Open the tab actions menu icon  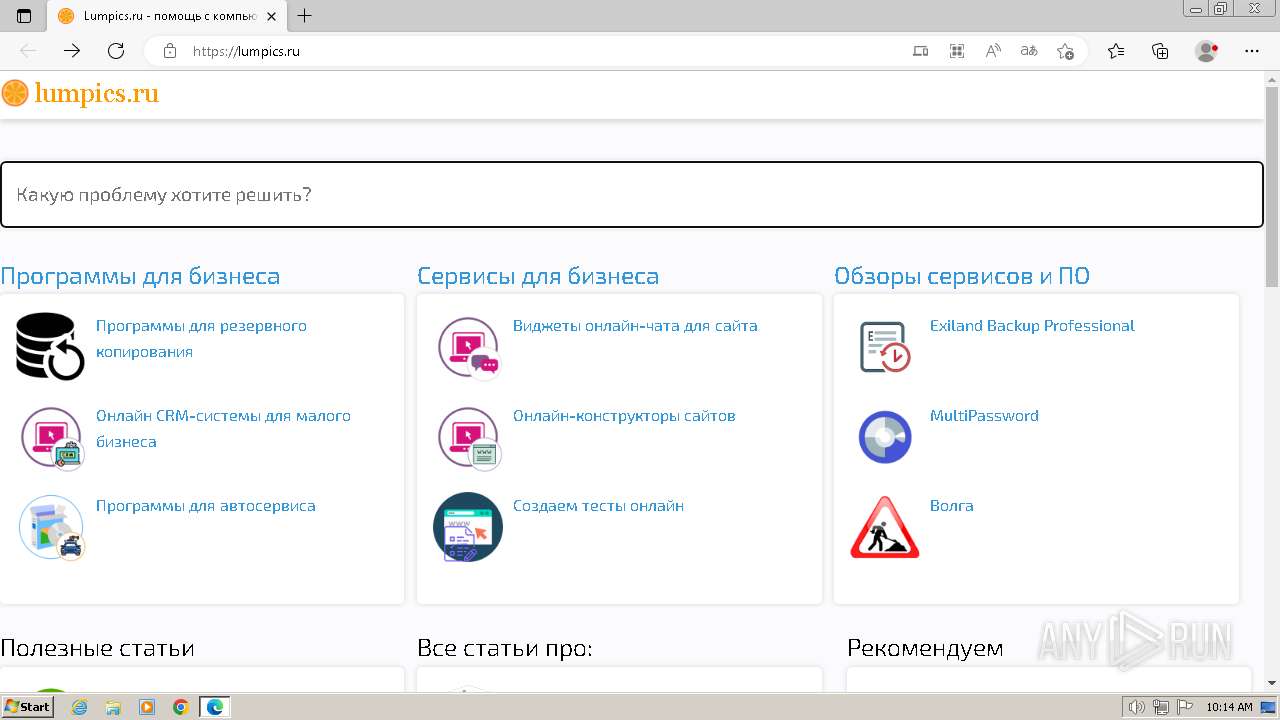click(24, 16)
